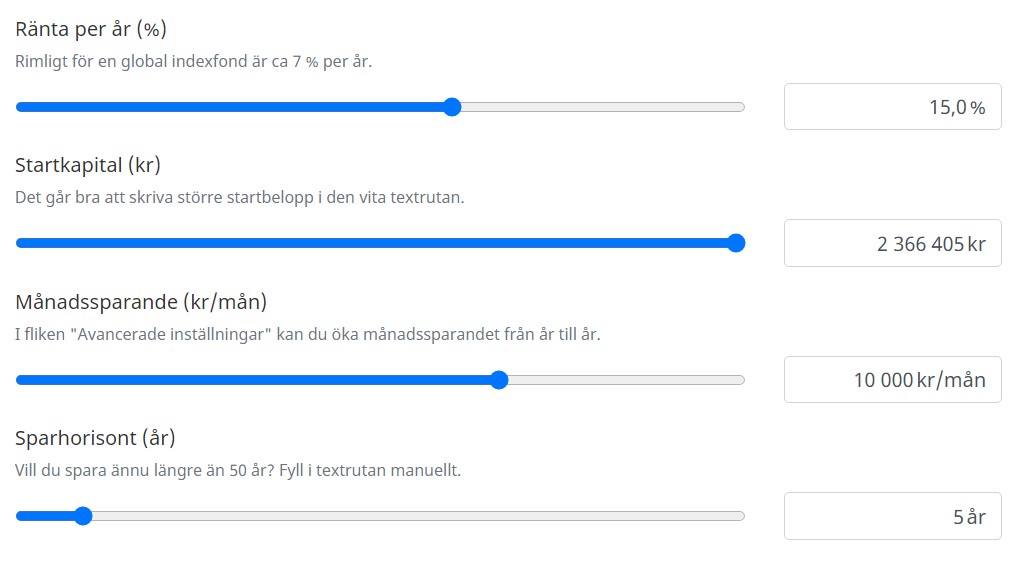The image size is (1019, 573).
Task: Click the grey unfilled part of Ränta slider
Action: coord(600,107)
